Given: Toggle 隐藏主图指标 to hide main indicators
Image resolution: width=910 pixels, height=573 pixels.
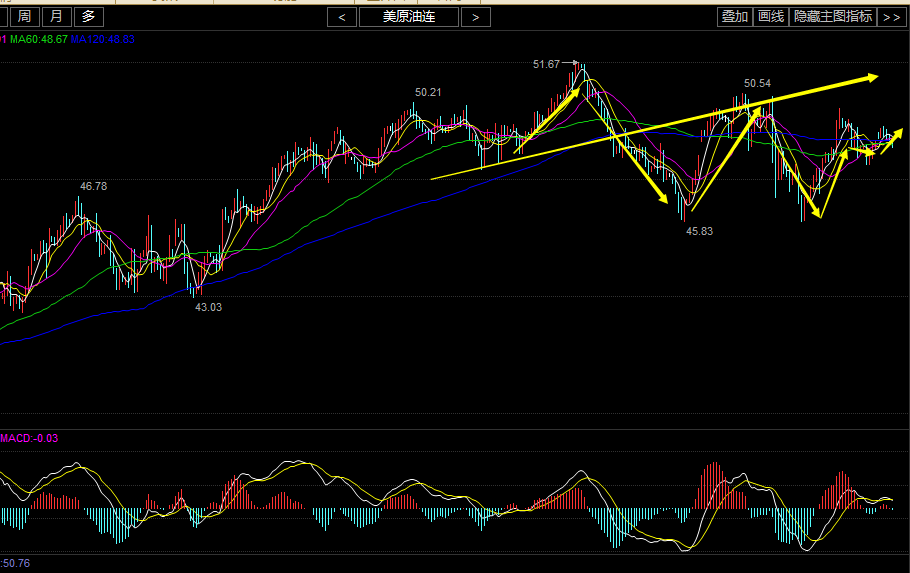Looking at the screenshot, I should (x=832, y=16).
